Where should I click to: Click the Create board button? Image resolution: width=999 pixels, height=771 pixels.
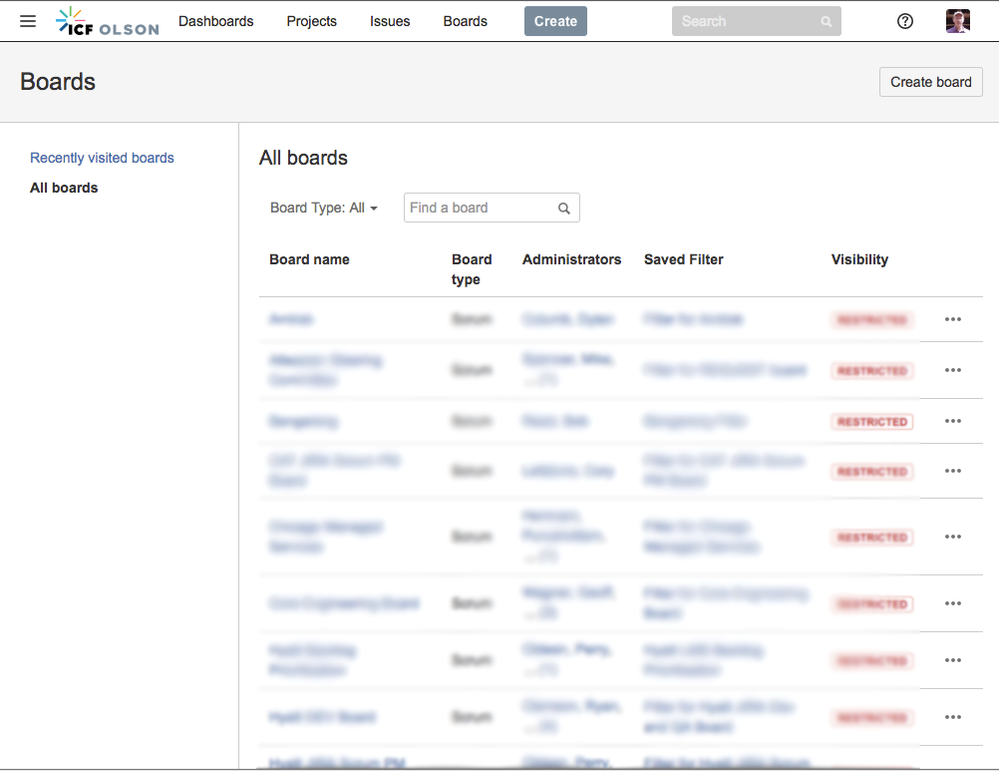(x=931, y=82)
